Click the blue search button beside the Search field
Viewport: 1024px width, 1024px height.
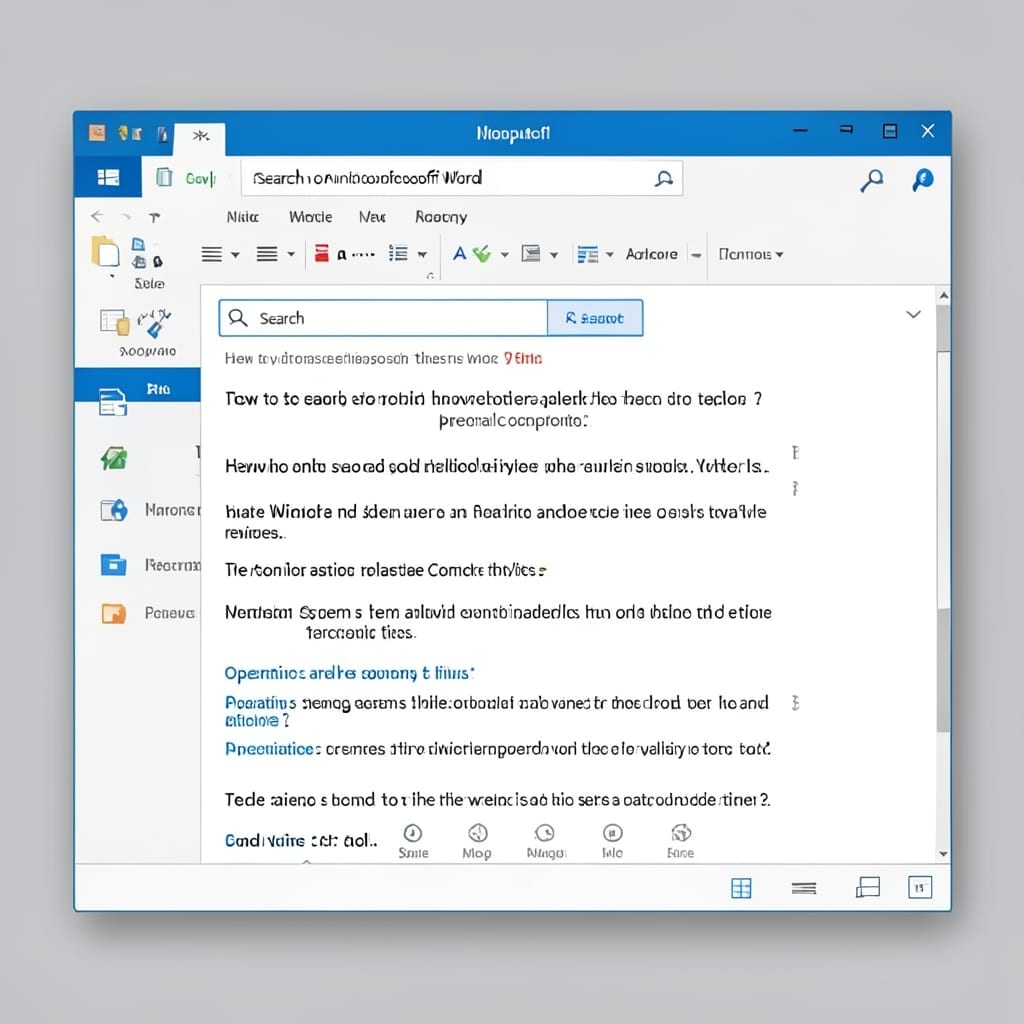pyautogui.click(x=595, y=318)
